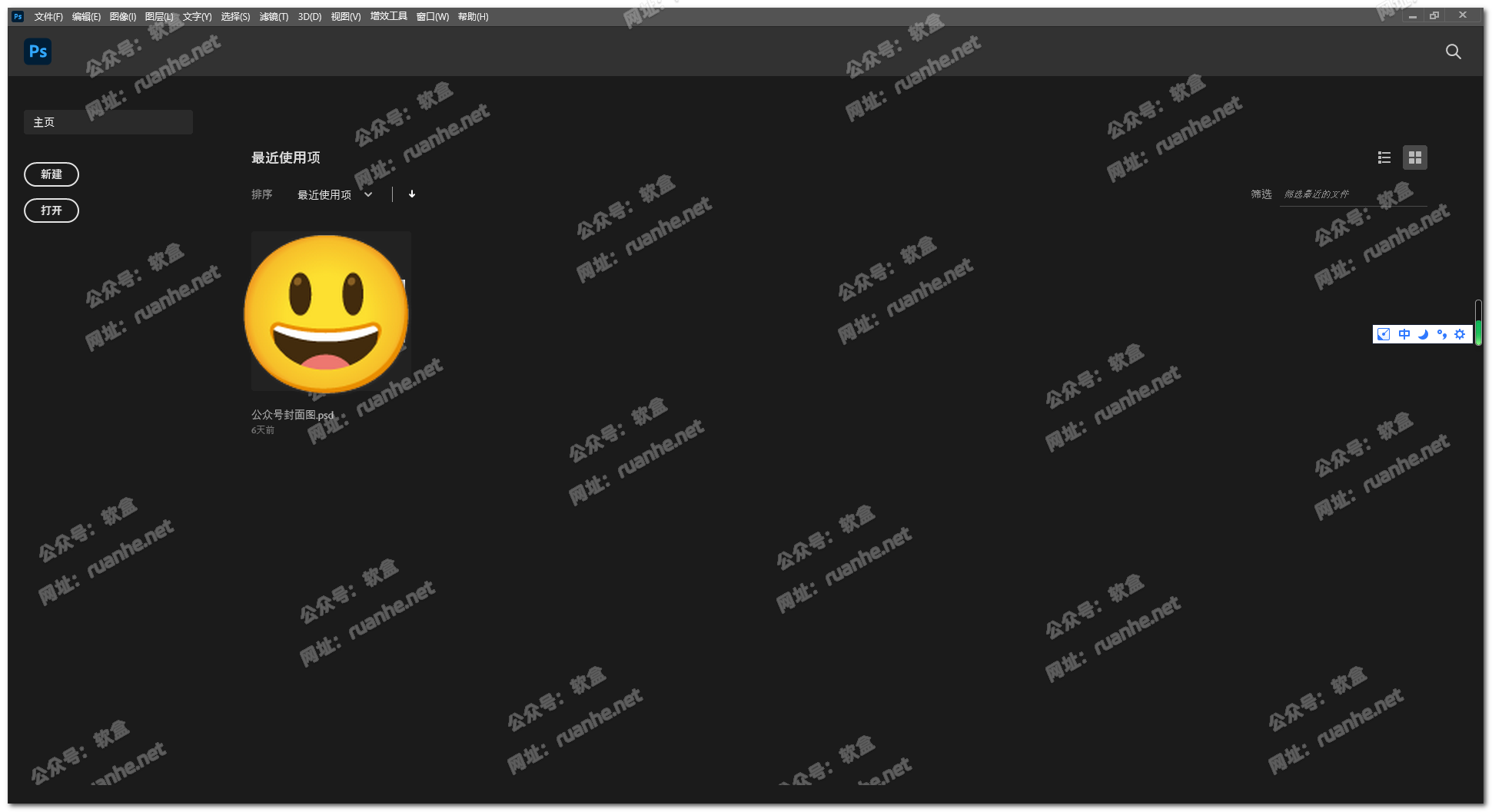This screenshot has height=812, width=1492.
Task: Click the 筛选 filter input field
Action: (x=1351, y=195)
